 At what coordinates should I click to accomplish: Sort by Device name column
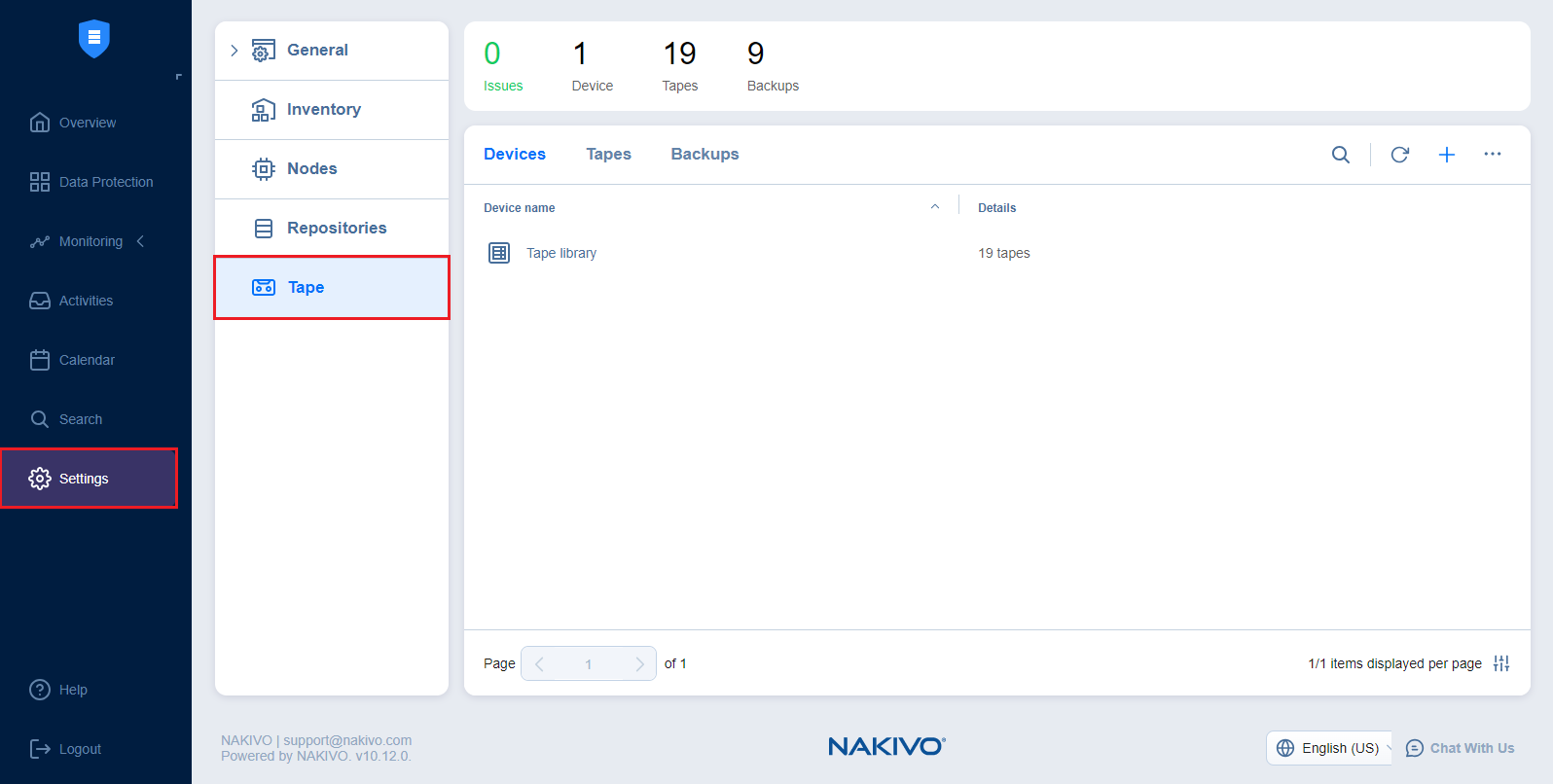[519, 208]
